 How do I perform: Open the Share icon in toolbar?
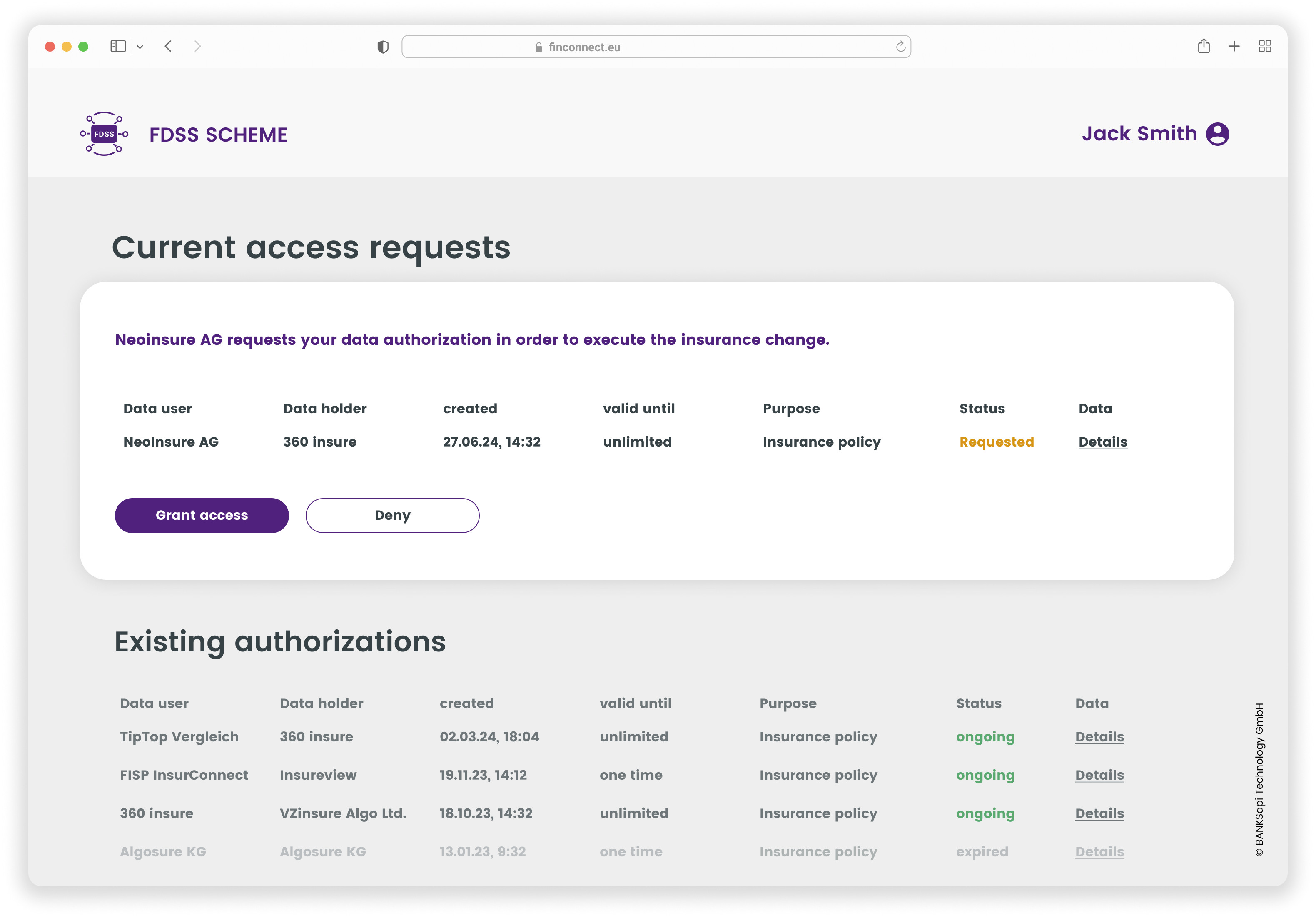tap(1204, 47)
